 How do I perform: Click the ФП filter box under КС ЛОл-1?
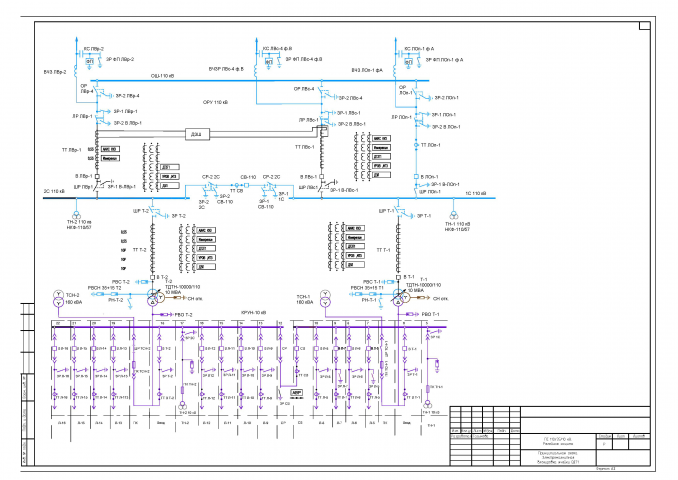pyautogui.click(x=408, y=62)
